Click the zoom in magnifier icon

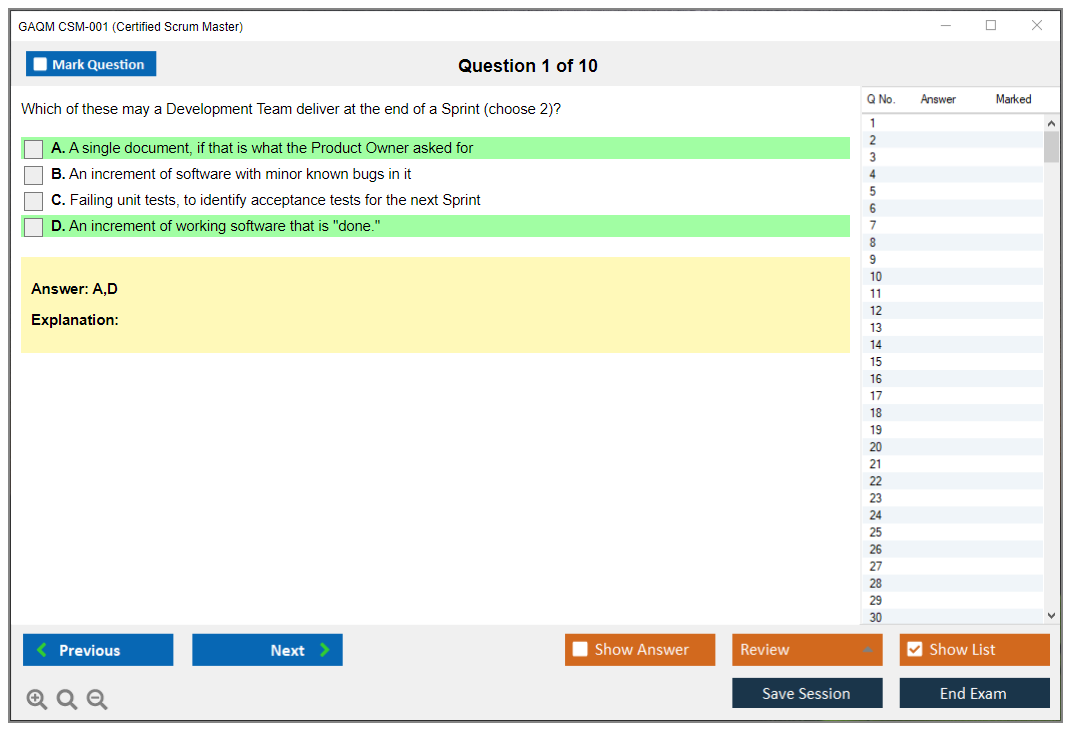point(37,700)
